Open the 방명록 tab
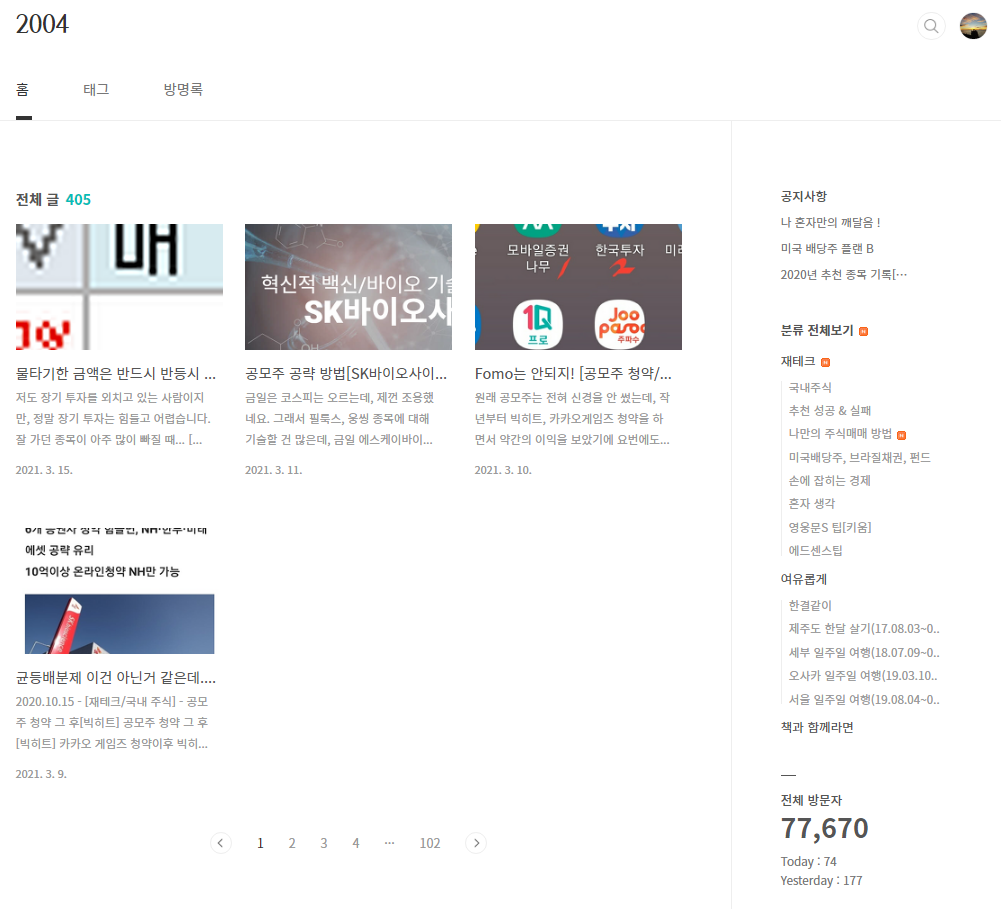Viewport: 1001px width, 909px height. click(183, 89)
